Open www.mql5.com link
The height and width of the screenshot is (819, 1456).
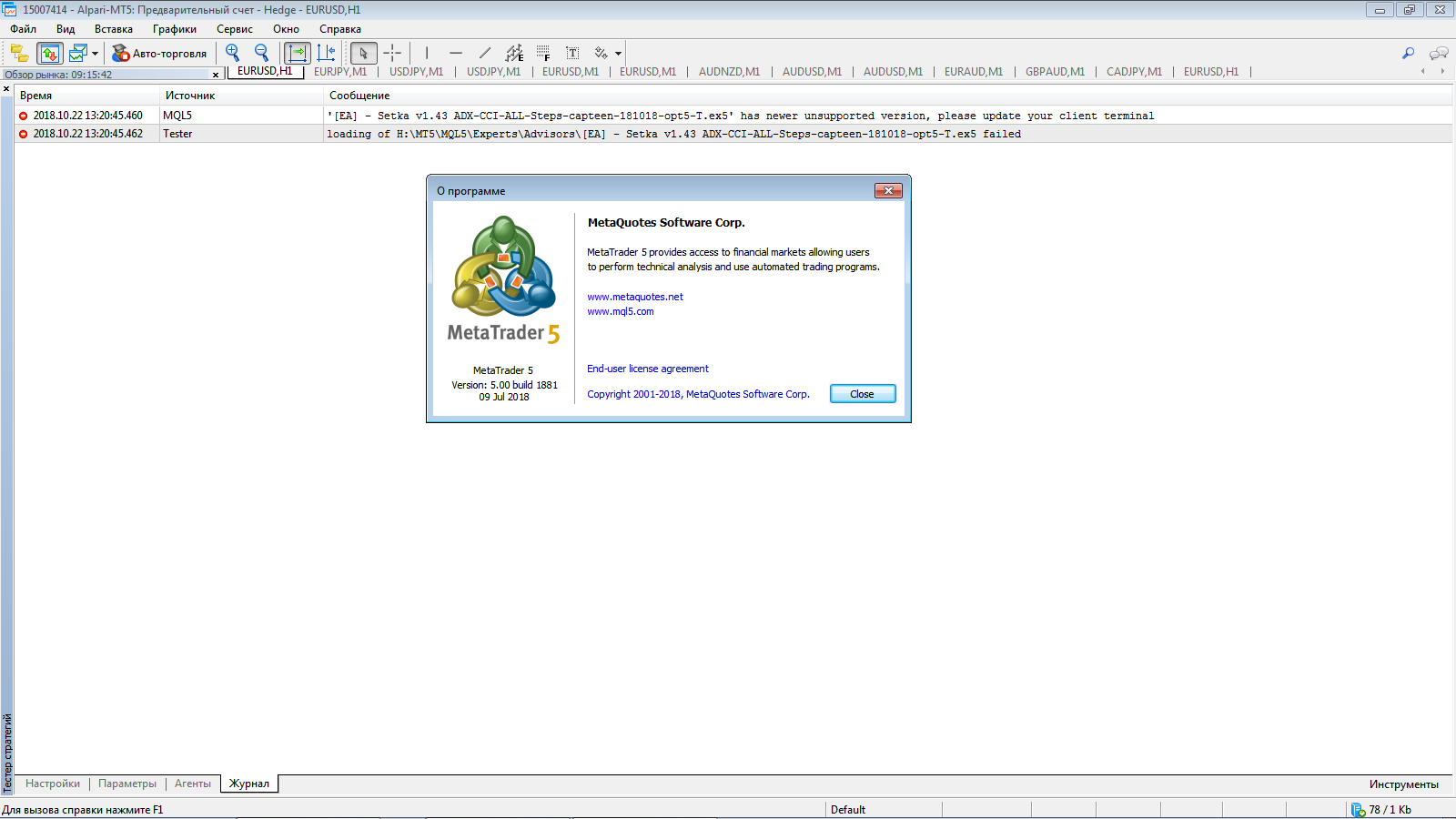(621, 311)
